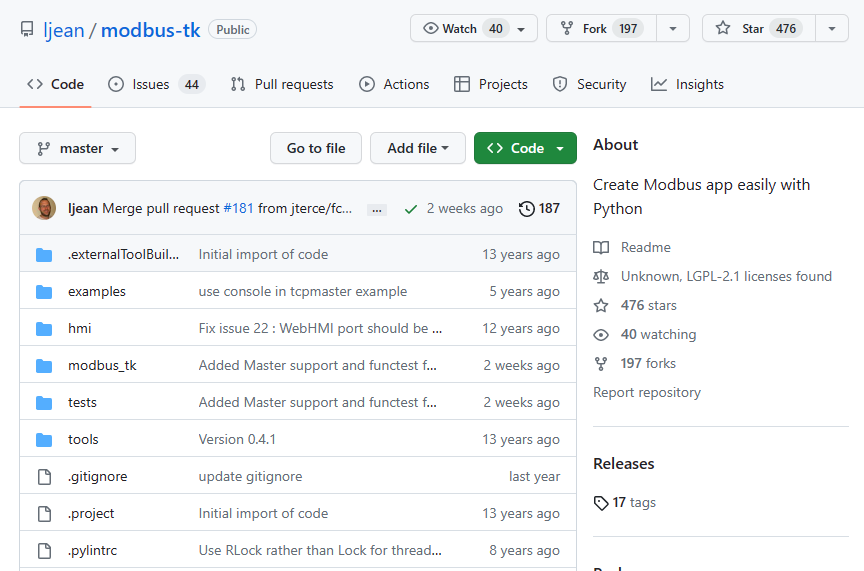Open the tools folder

(x=83, y=439)
